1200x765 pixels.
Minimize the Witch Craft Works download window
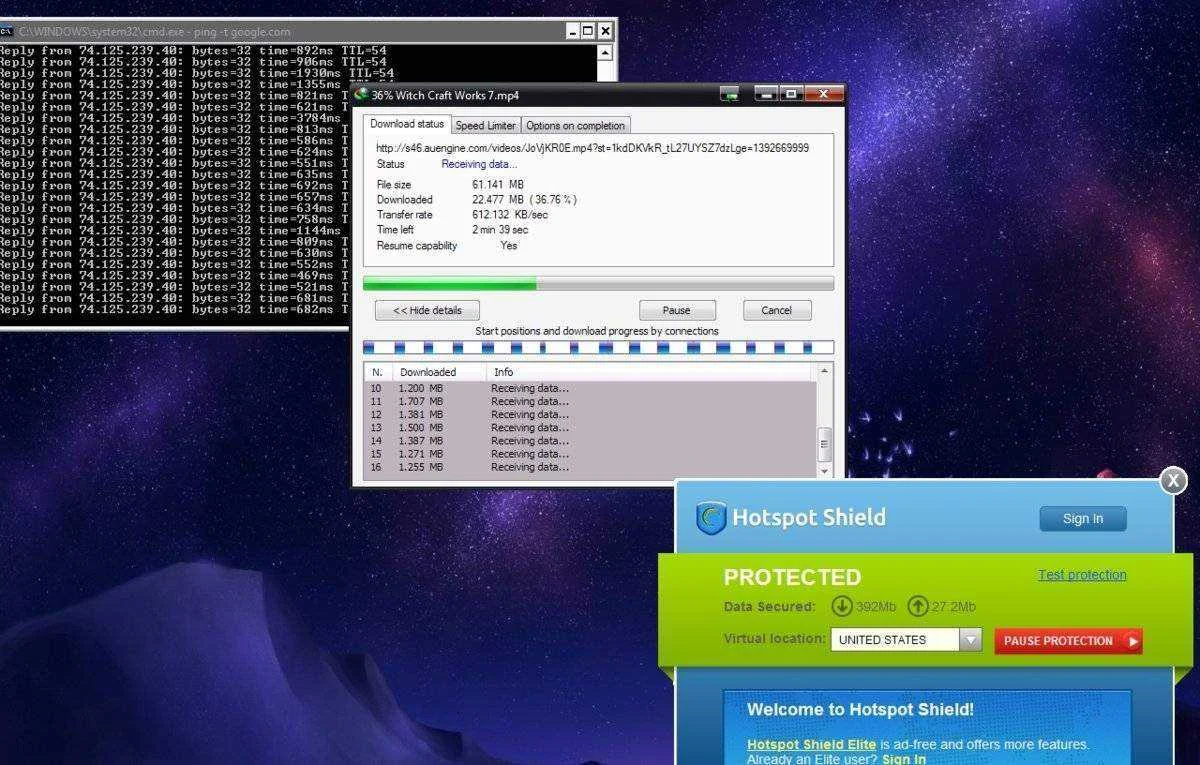coord(767,94)
